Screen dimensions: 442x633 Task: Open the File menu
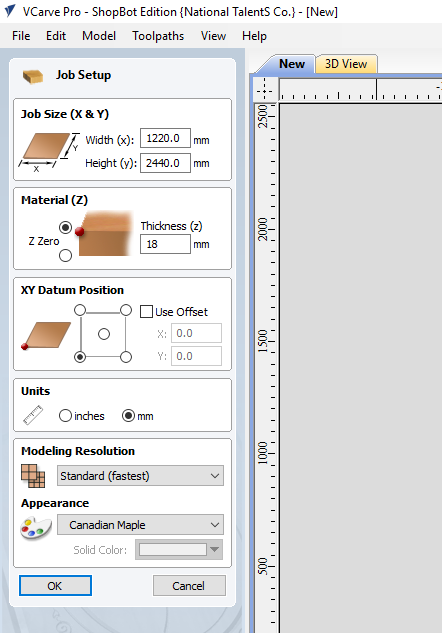point(21,36)
